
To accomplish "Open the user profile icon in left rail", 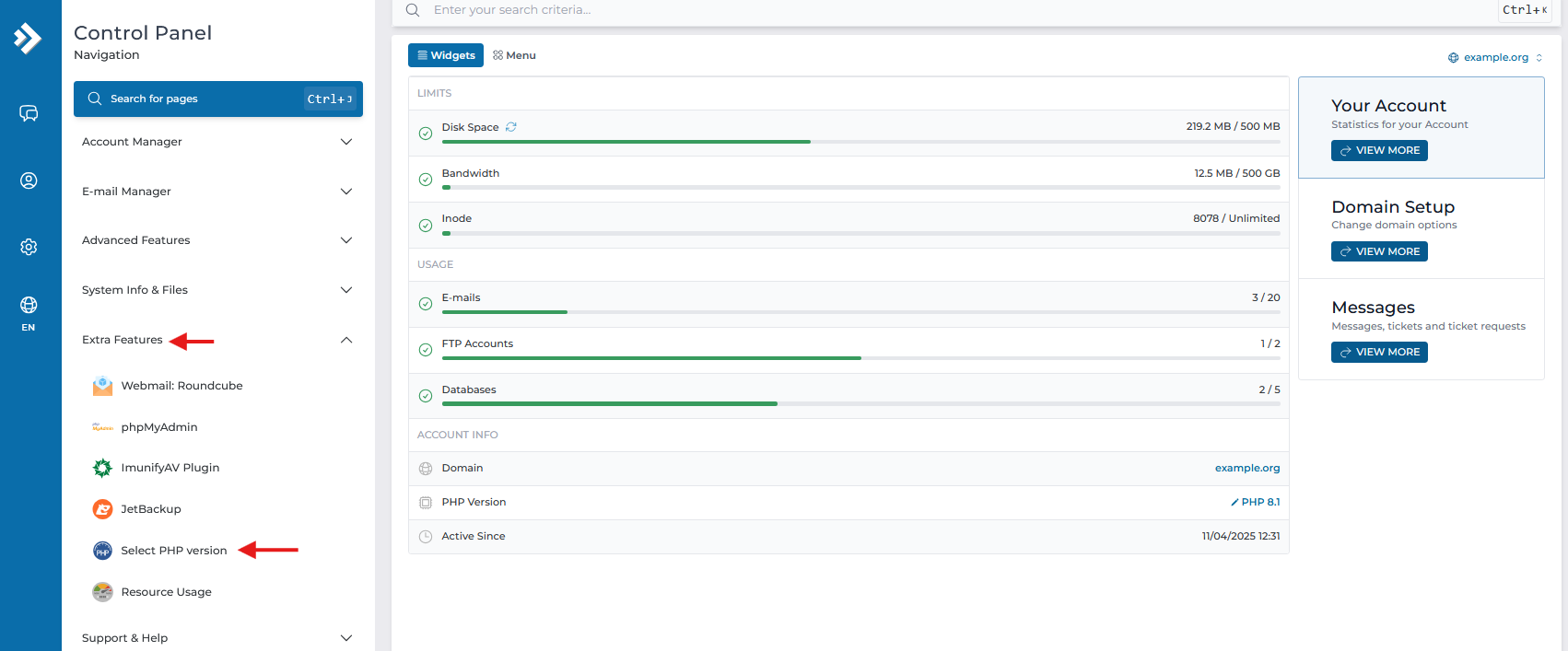I will (x=29, y=180).
